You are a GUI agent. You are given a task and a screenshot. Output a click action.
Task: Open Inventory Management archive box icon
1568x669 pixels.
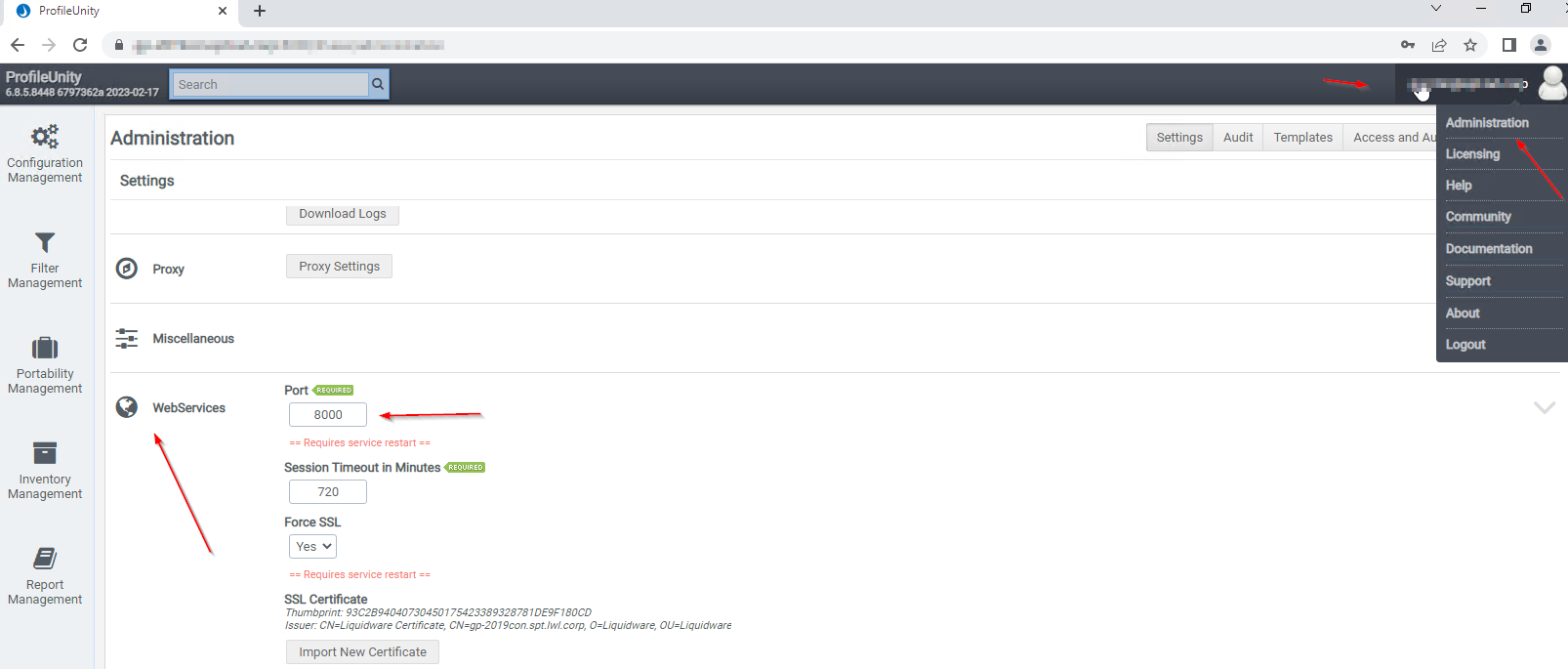point(45,453)
